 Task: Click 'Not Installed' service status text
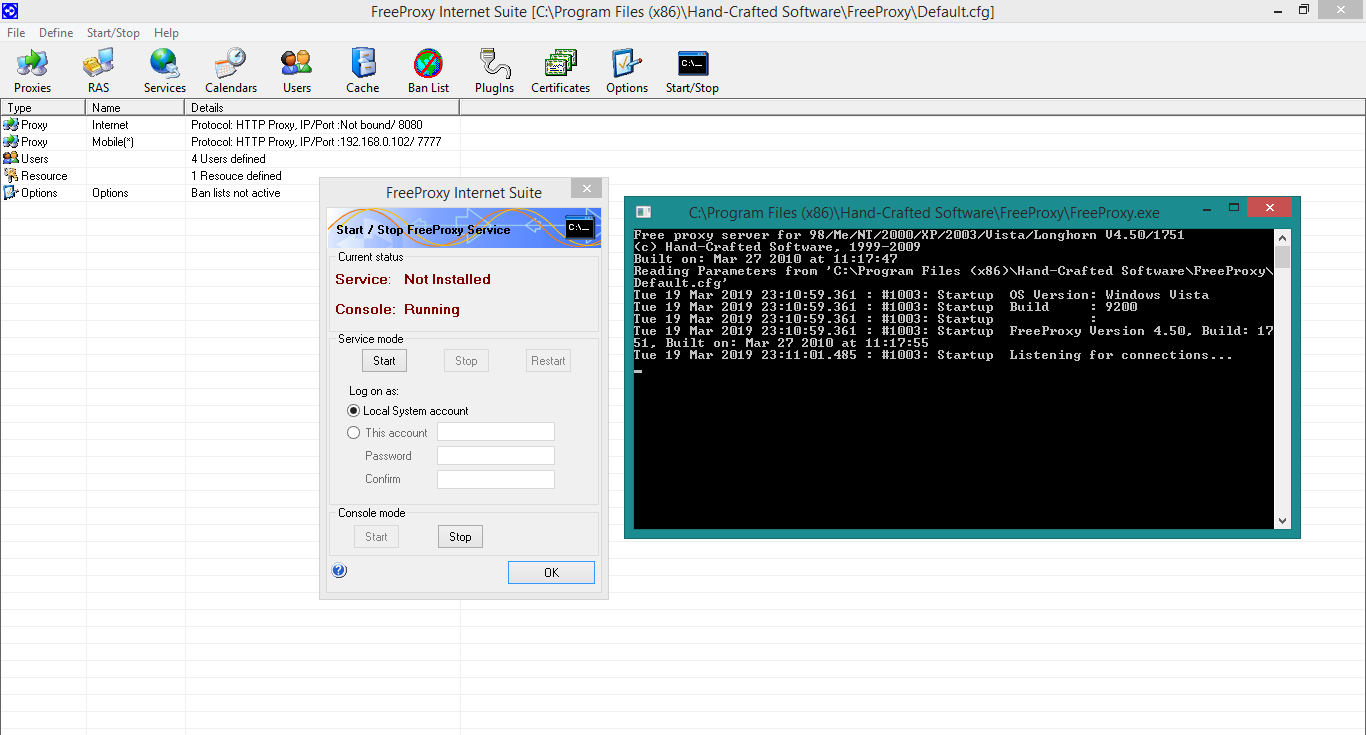pos(447,279)
